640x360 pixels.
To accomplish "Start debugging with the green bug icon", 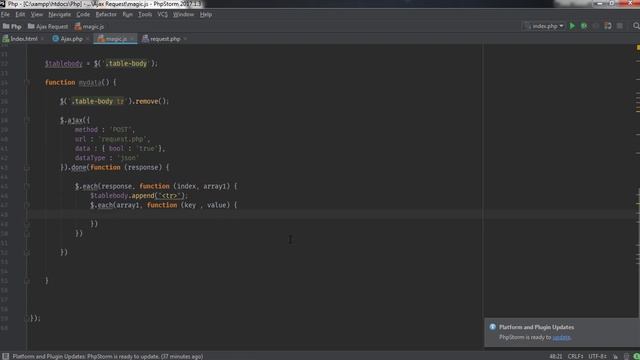I will [x=584, y=26].
